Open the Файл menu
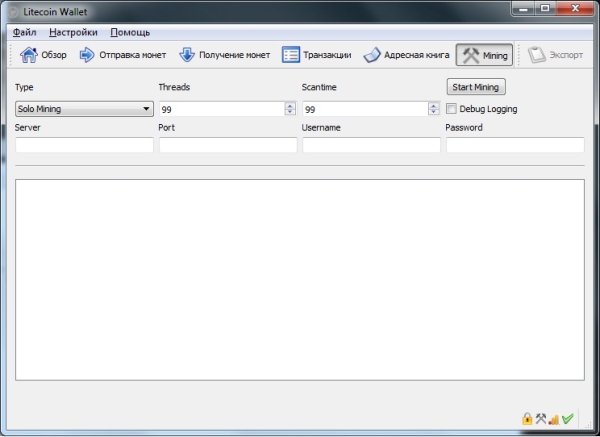 coord(24,33)
